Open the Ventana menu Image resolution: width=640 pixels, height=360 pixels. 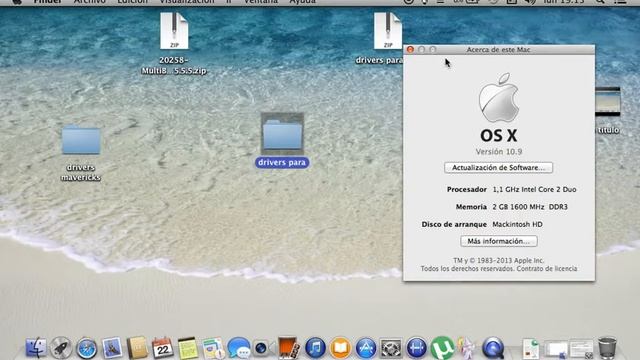(x=261, y=2)
